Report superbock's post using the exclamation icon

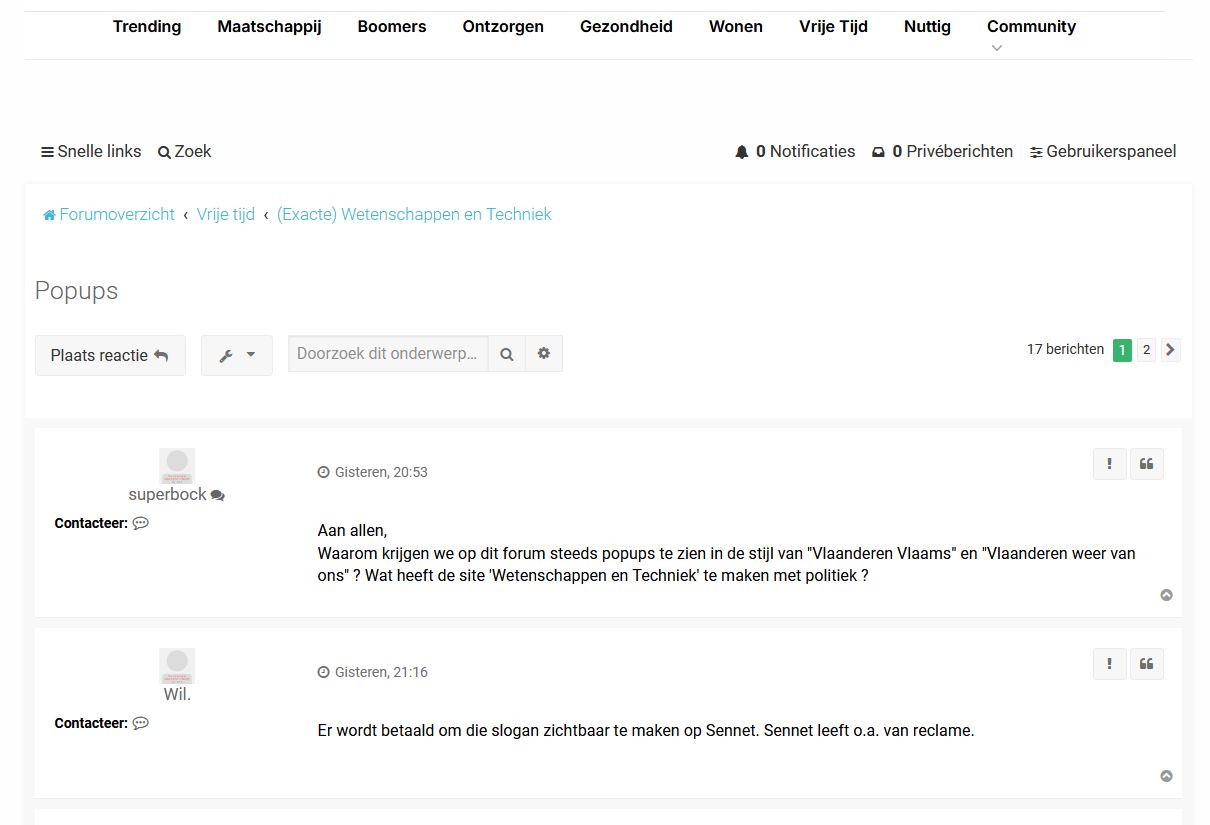coord(1109,464)
